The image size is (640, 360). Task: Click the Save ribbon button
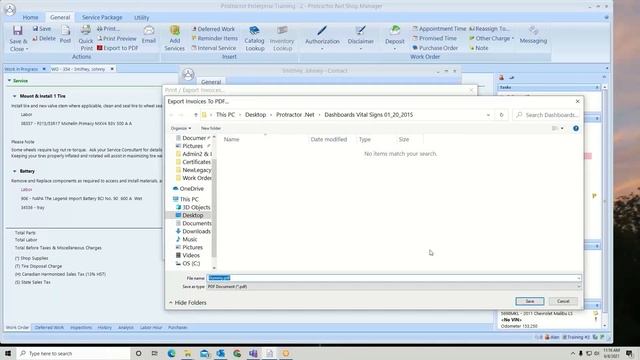pyautogui.click(x=42, y=29)
